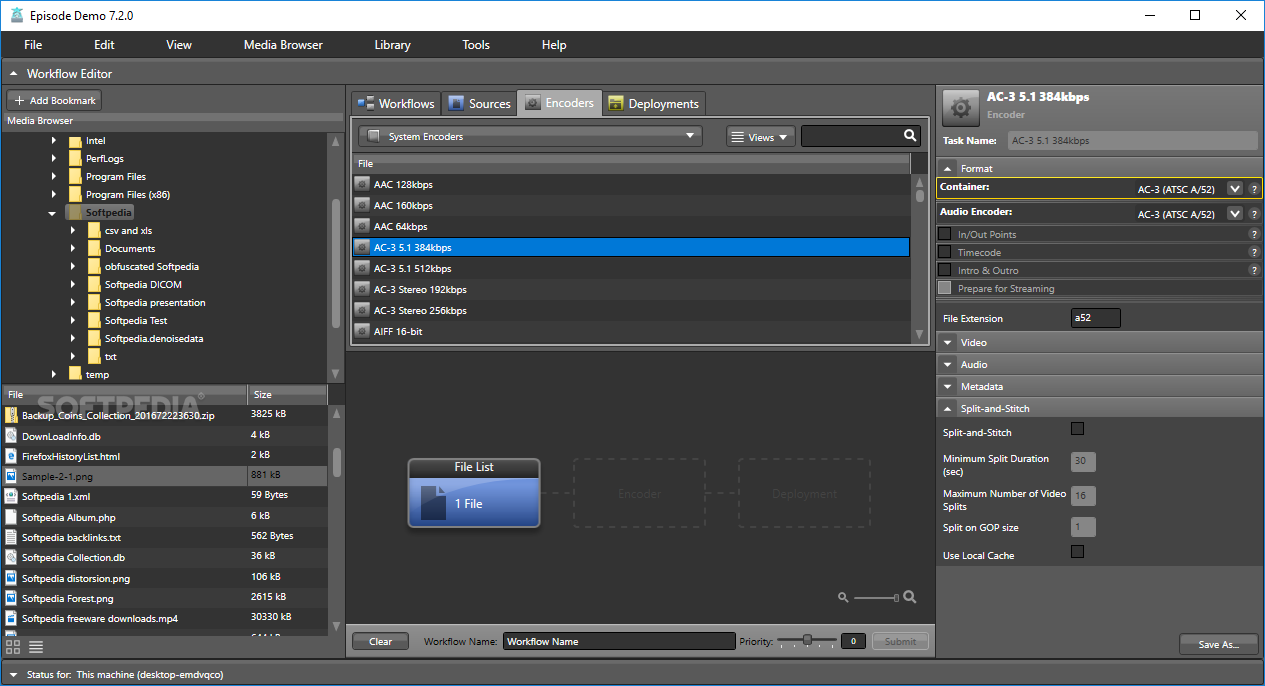Switch media browser to thumbnail grid view
1265x686 pixels.
click(14, 647)
